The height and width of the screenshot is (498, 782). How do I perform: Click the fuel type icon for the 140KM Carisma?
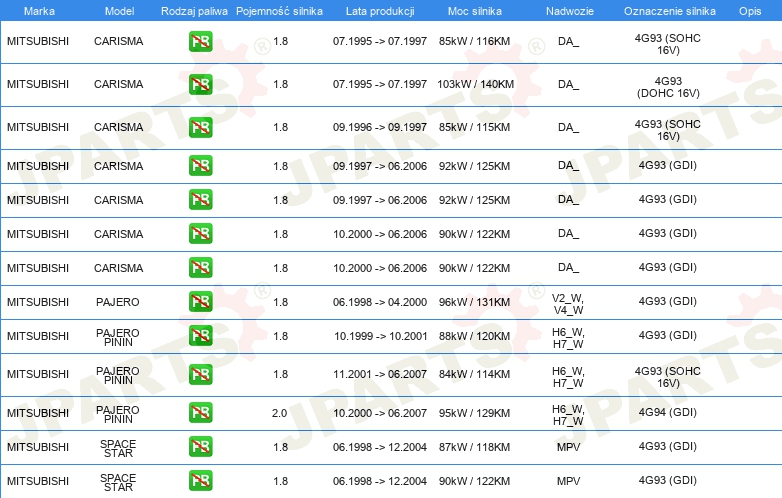[x=200, y=84]
